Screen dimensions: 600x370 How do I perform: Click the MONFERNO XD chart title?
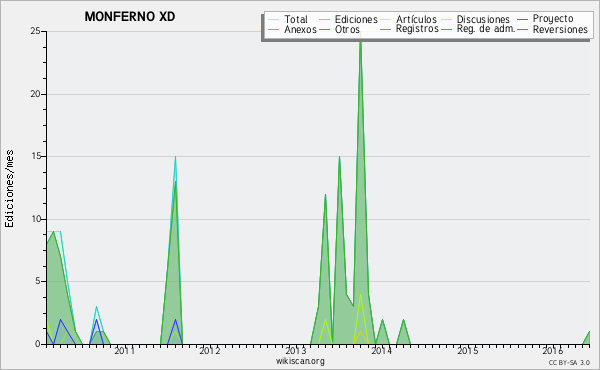[x=130, y=17]
